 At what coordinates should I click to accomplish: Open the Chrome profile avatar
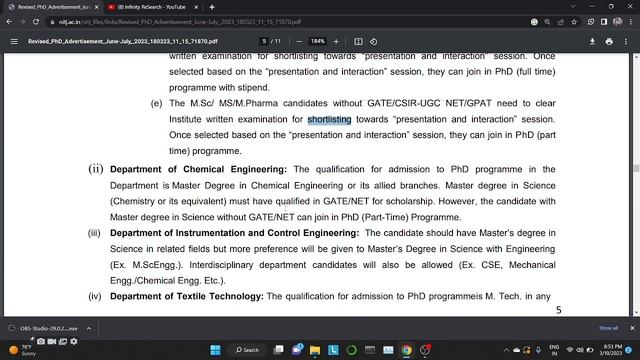tap(617, 22)
